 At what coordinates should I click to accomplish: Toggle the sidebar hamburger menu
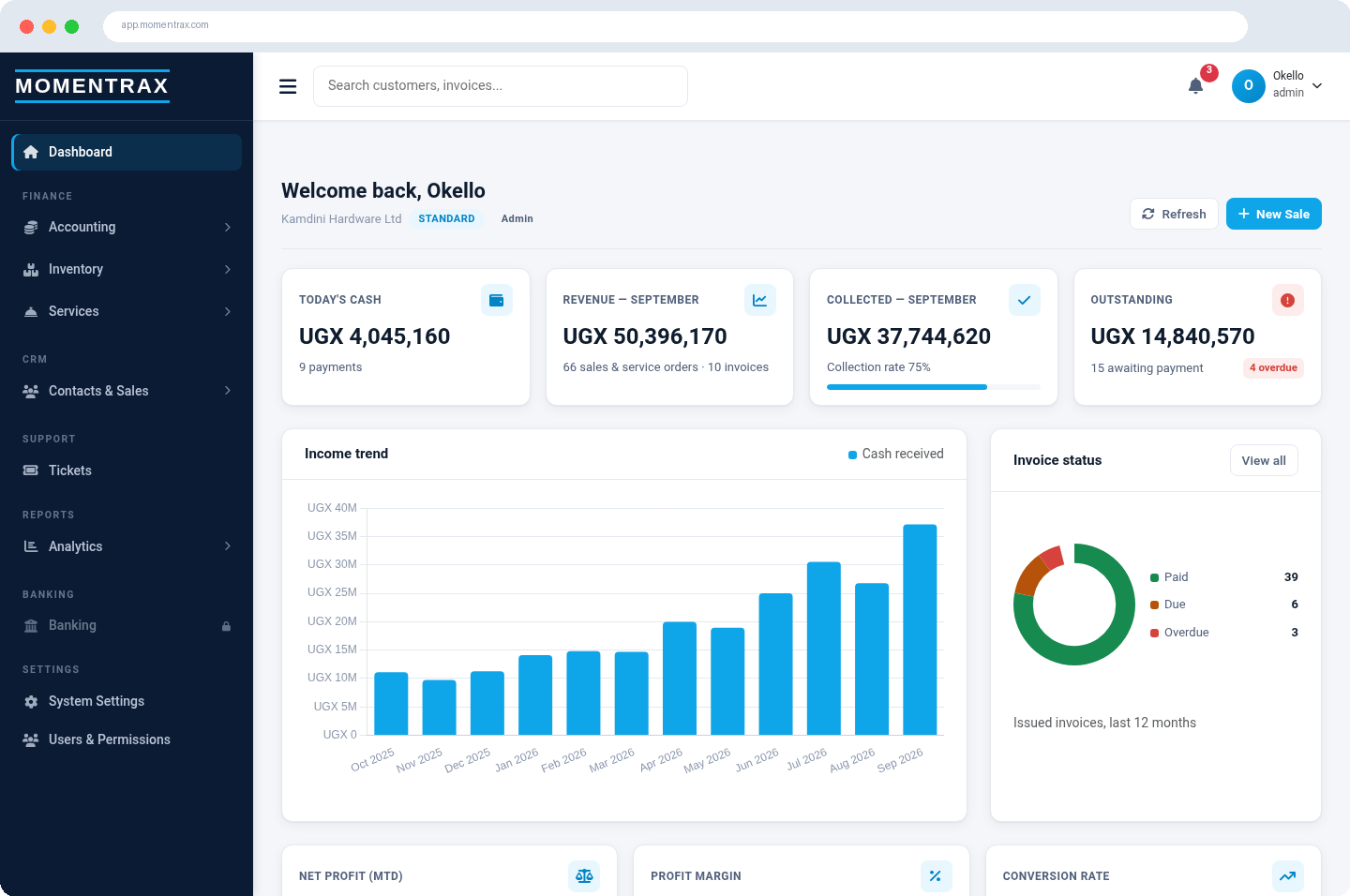pyautogui.click(x=288, y=86)
